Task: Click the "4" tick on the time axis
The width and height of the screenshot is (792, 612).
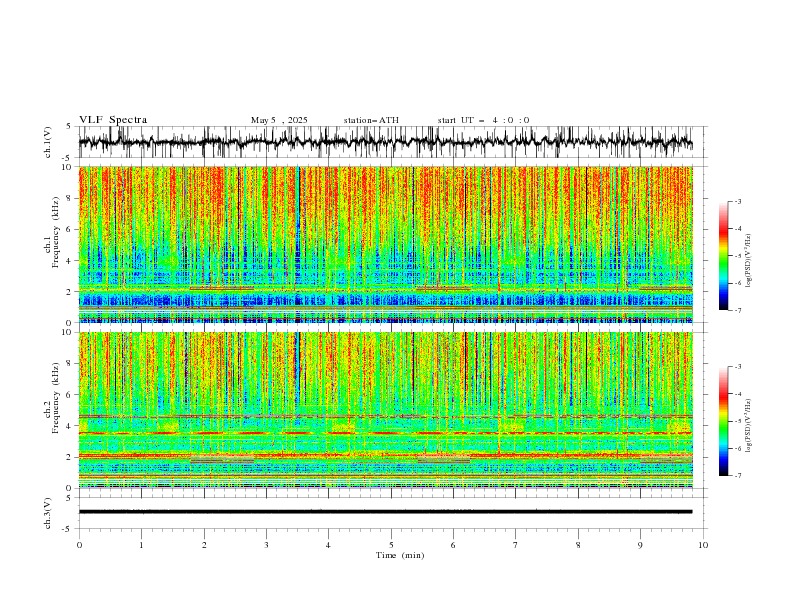Action: point(328,545)
